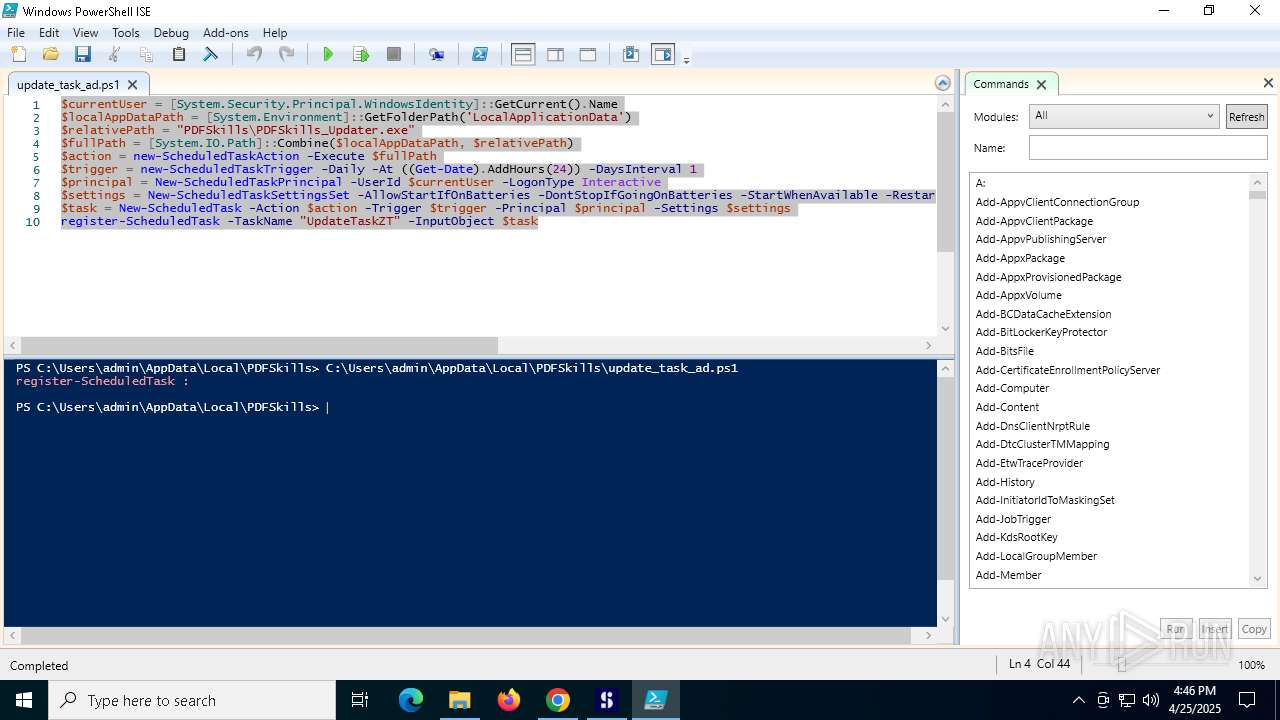Screen dimensions: 1280x720
Task: Open Microsoft Edge from the taskbar
Action: tap(411, 700)
